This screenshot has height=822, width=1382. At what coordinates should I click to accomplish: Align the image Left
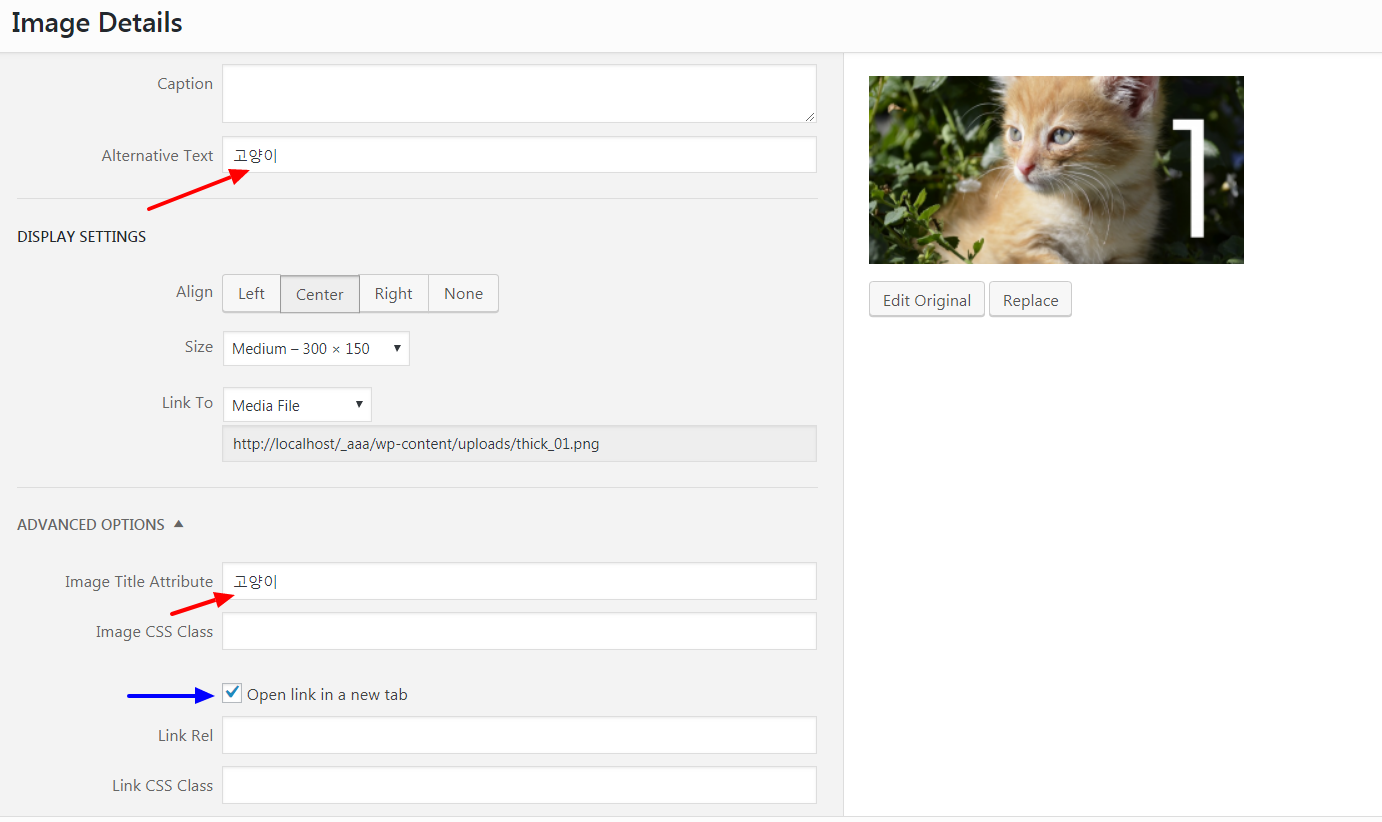[x=251, y=294]
